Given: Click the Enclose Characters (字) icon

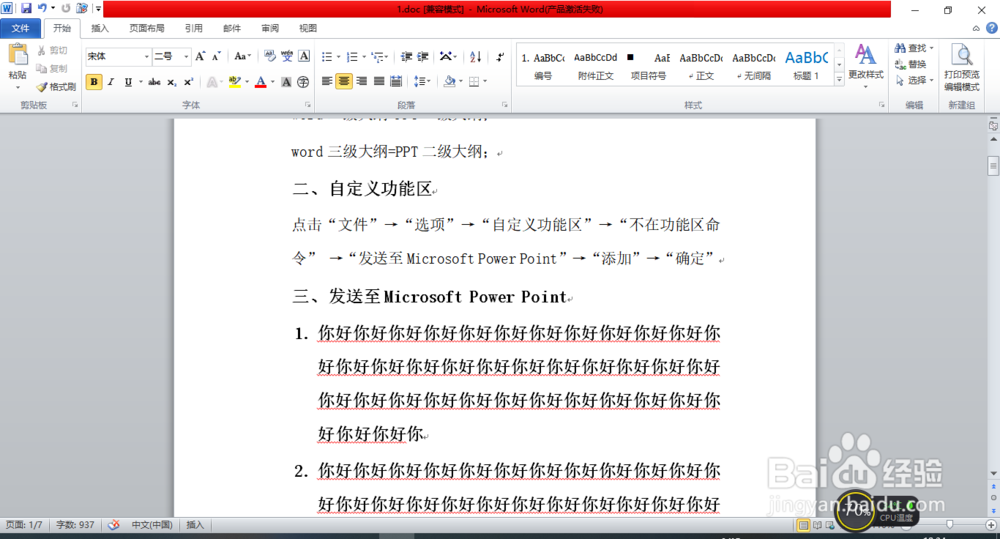Looking at the screenshot, I should tap(303, 82).
